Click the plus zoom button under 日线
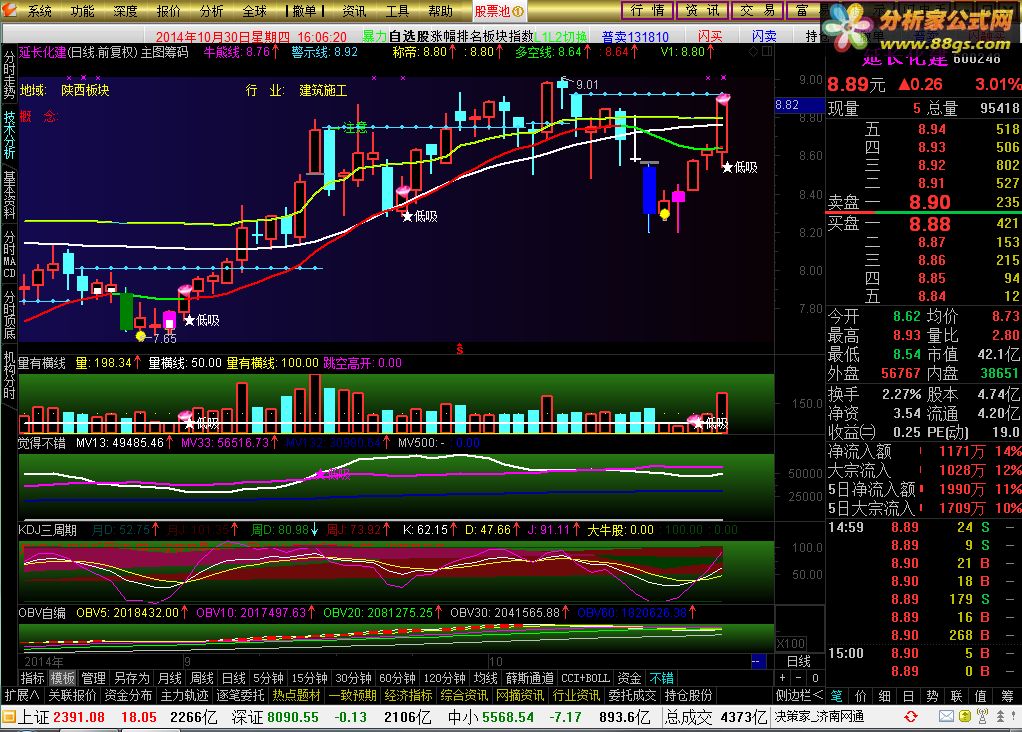The image size is (1022, 732). [x=782, y=678]
